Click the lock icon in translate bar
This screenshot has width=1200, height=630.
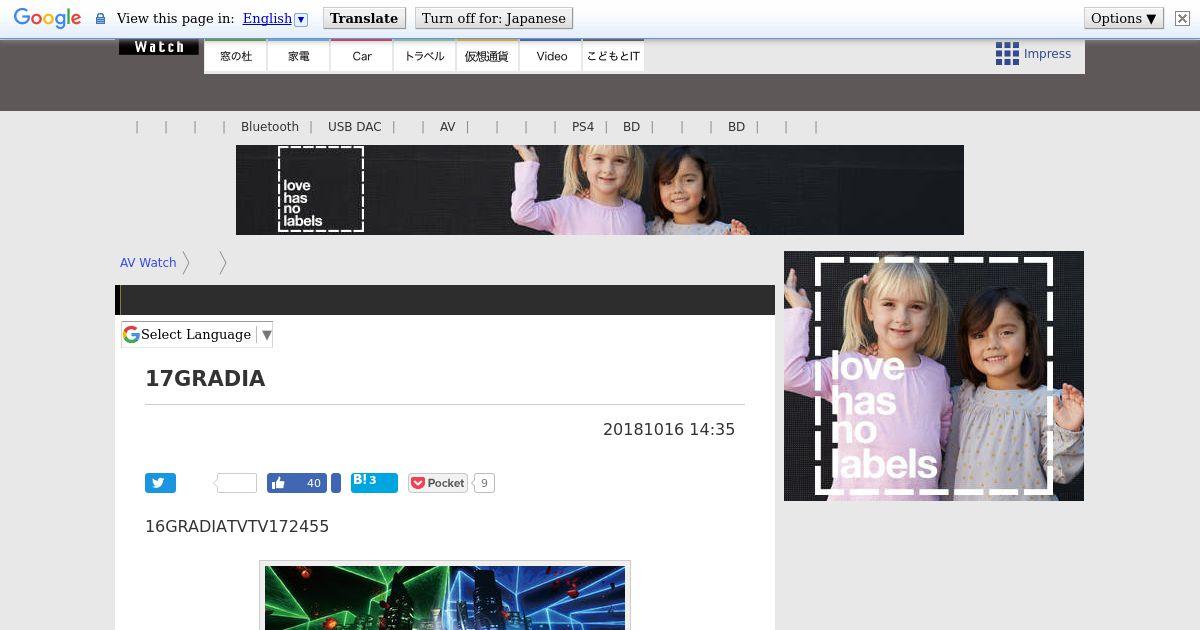point(100,19)
